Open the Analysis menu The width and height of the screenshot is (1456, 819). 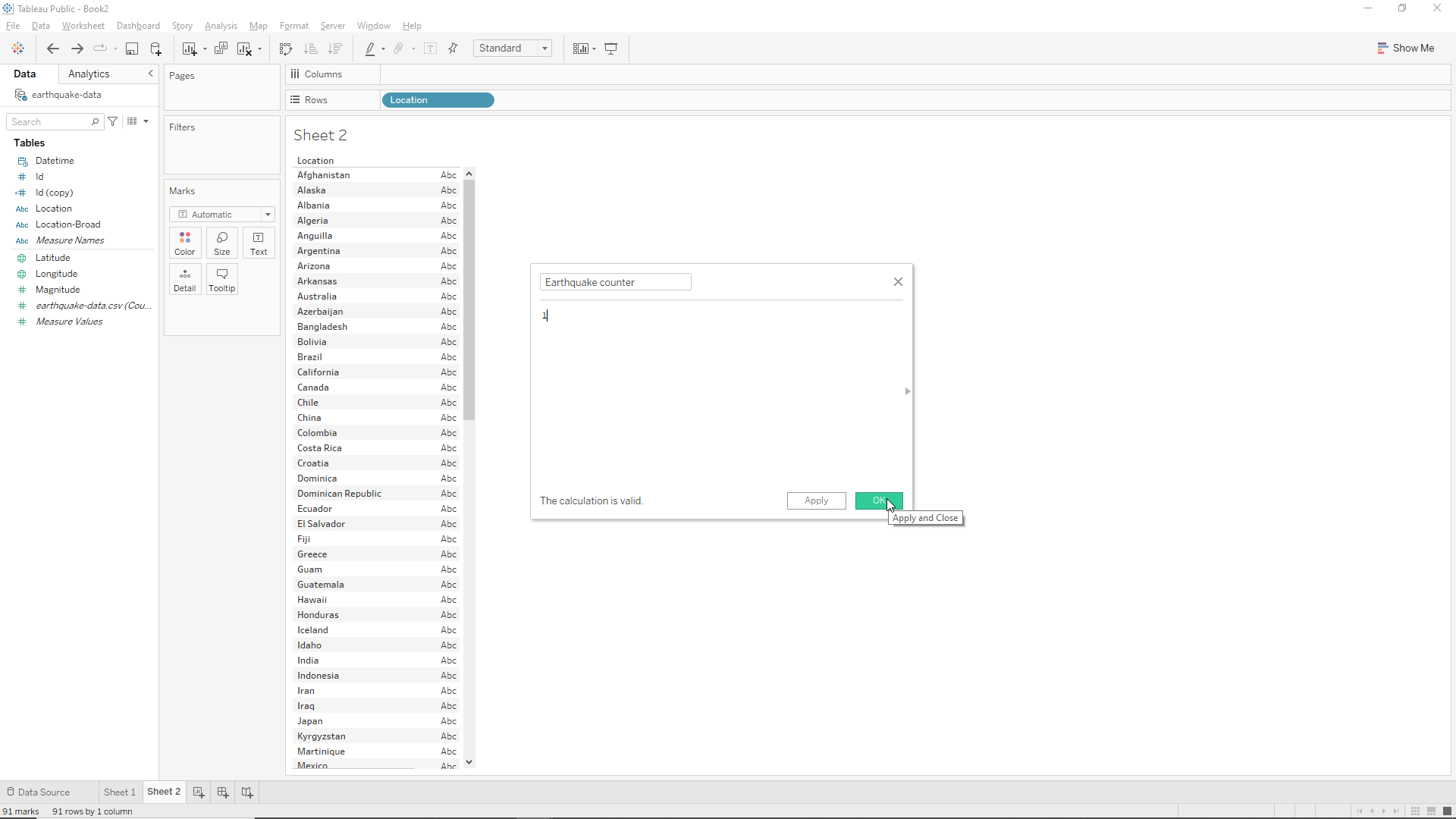(x=221, y=26)
